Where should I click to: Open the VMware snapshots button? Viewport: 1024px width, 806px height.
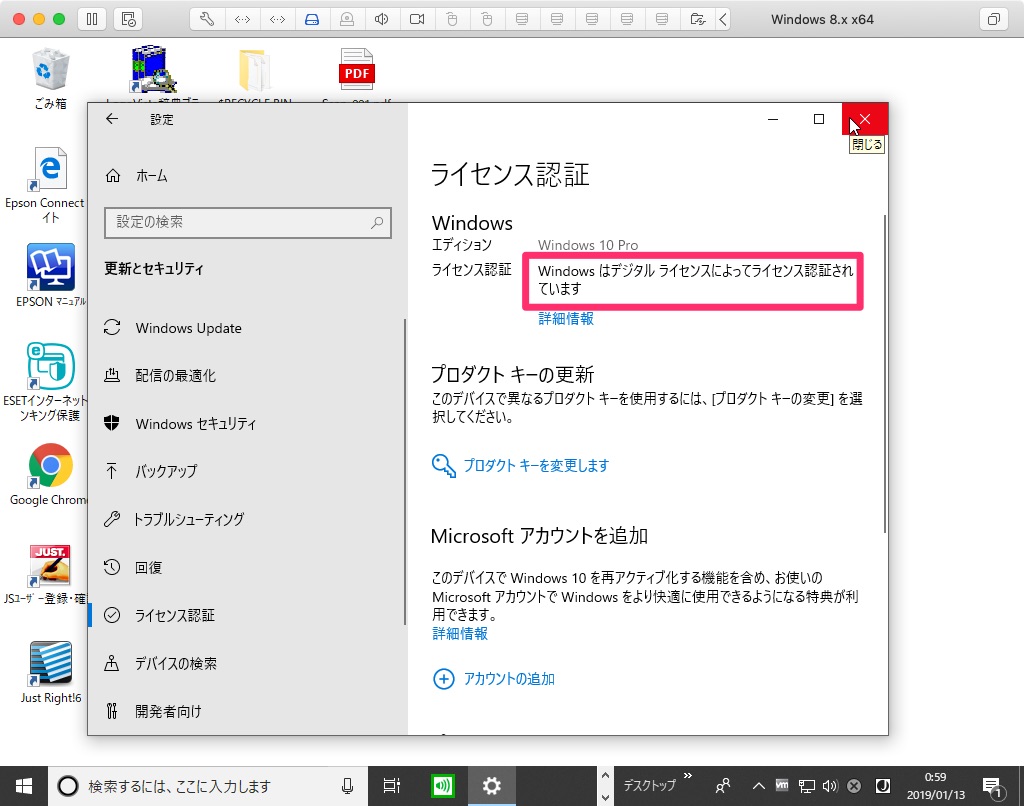(x=129, y=19)
